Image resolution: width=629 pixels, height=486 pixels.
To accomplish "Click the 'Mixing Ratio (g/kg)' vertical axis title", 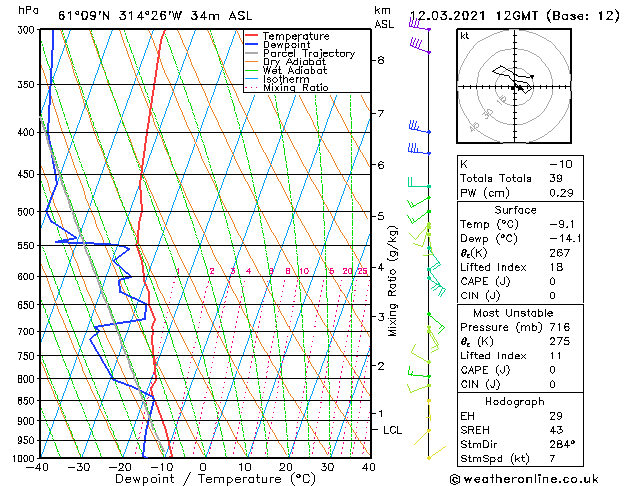I will 392,281.
